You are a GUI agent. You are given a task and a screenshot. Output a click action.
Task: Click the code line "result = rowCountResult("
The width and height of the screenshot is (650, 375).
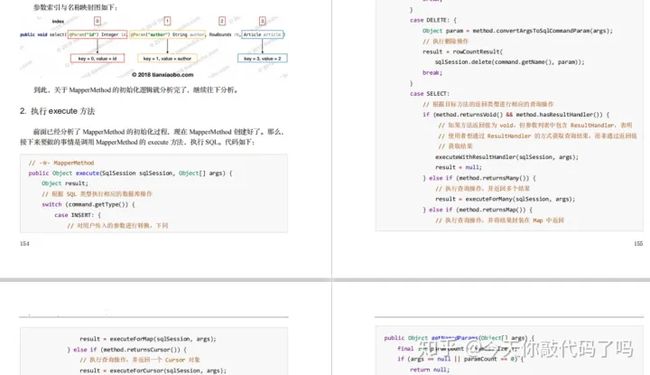click(x=463, y=51)
